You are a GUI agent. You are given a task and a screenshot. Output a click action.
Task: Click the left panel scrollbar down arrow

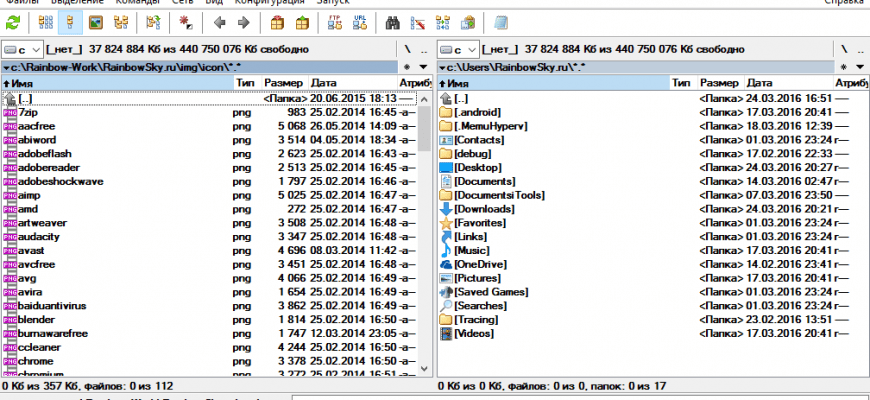424,368
